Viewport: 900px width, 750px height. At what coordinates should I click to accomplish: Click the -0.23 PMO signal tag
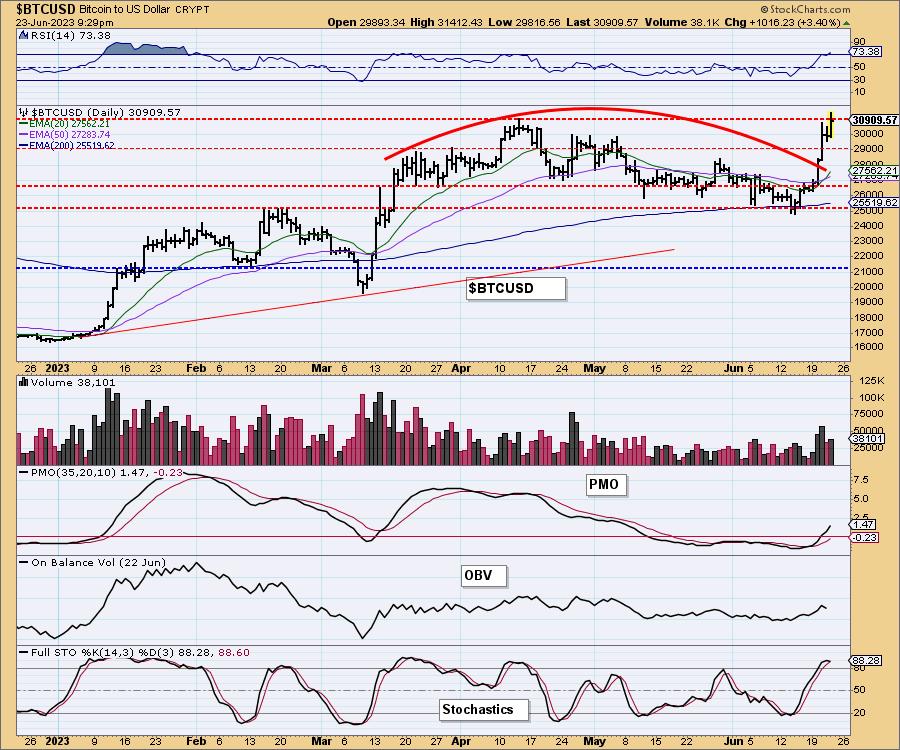click(864, 537)
